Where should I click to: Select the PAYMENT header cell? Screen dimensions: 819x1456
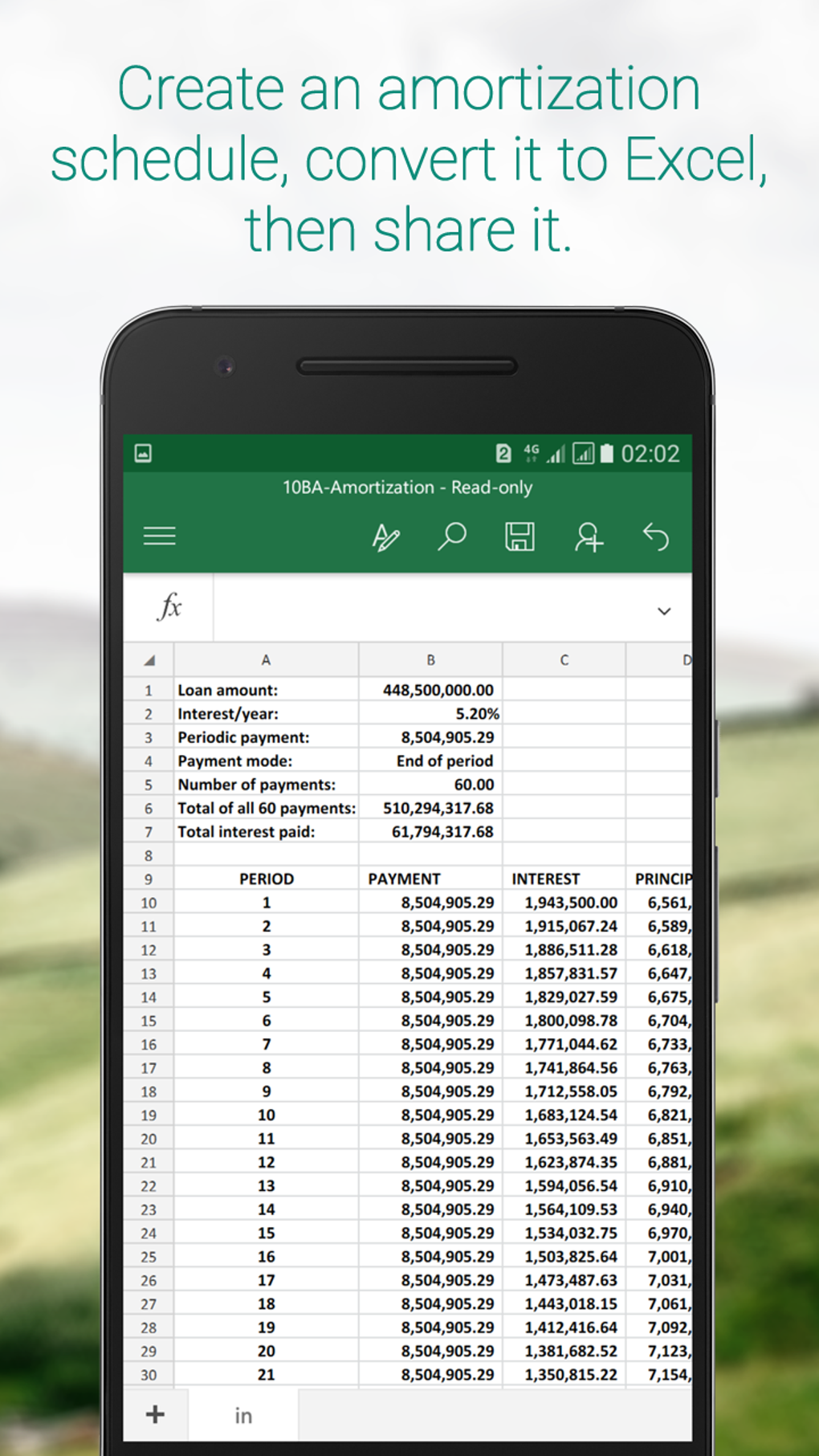point(430,879)
